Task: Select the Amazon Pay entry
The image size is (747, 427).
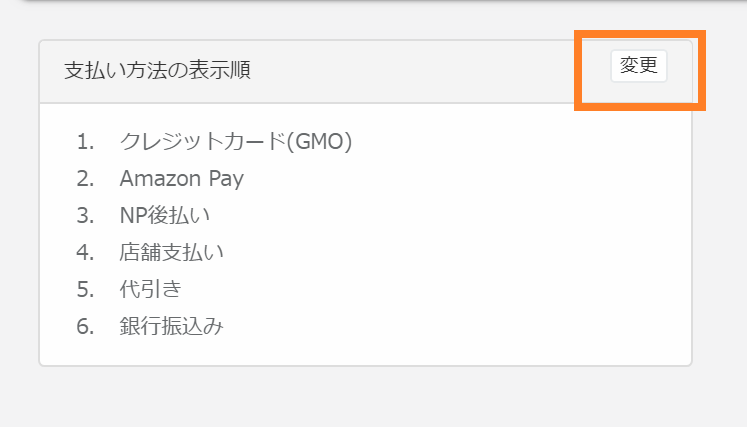Action: point(181,179)
